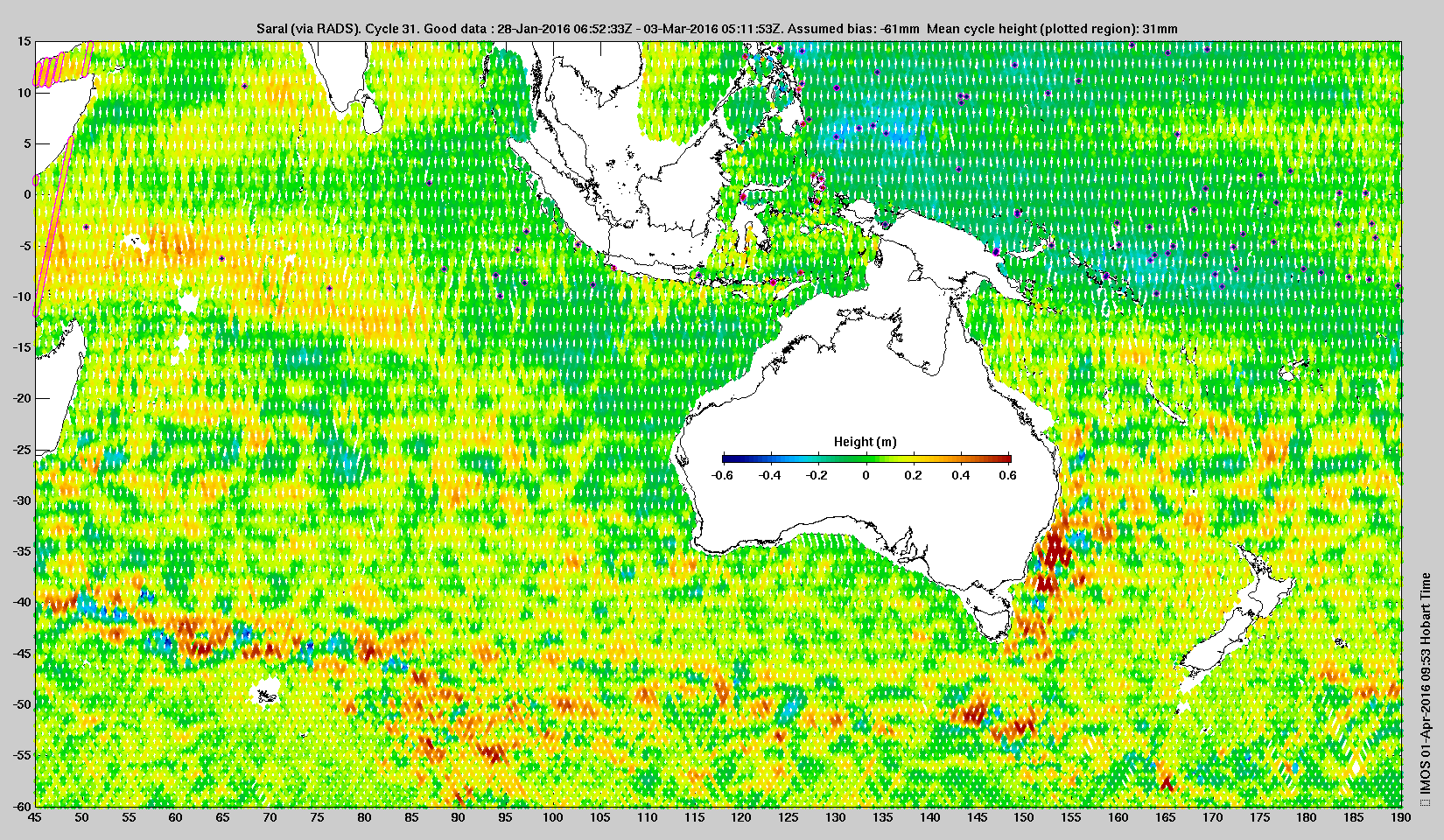Click the '-0.4' colorbar tick label
1444x840 pixels.
[770, 476]
